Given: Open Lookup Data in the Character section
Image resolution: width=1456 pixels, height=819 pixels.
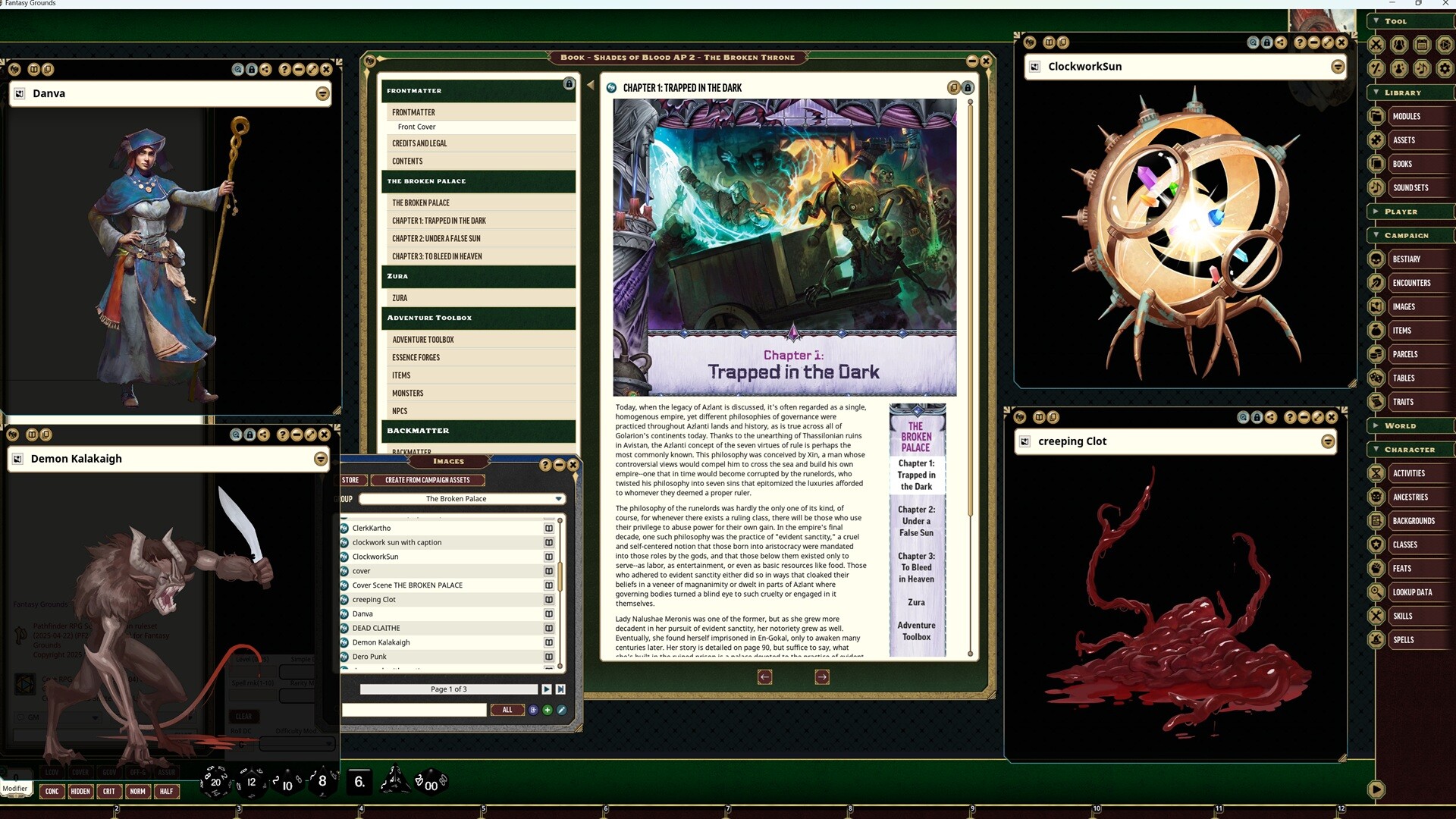Looking at the screenshot, I should point(1412,592).
